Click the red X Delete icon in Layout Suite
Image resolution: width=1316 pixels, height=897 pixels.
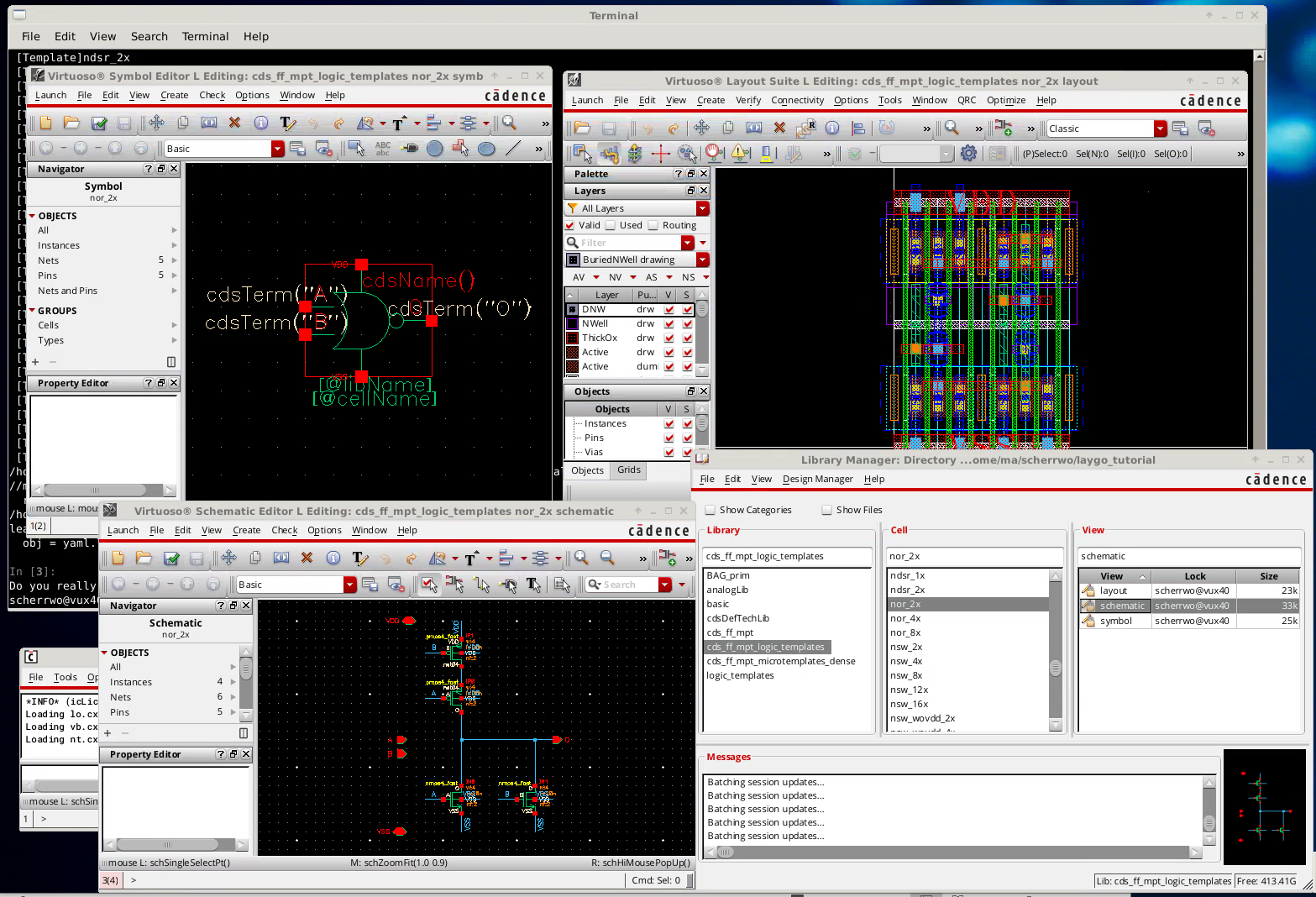[779, 129]
